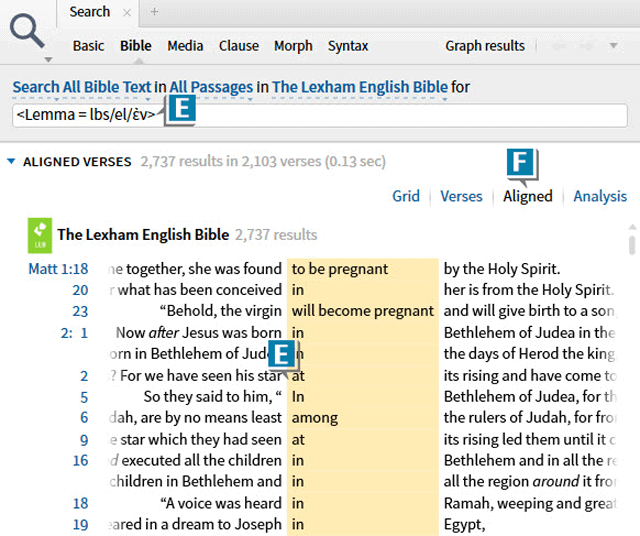Close the Search tab
The height and width of the screenshot is (536, 640).
[x=126, y=12]
